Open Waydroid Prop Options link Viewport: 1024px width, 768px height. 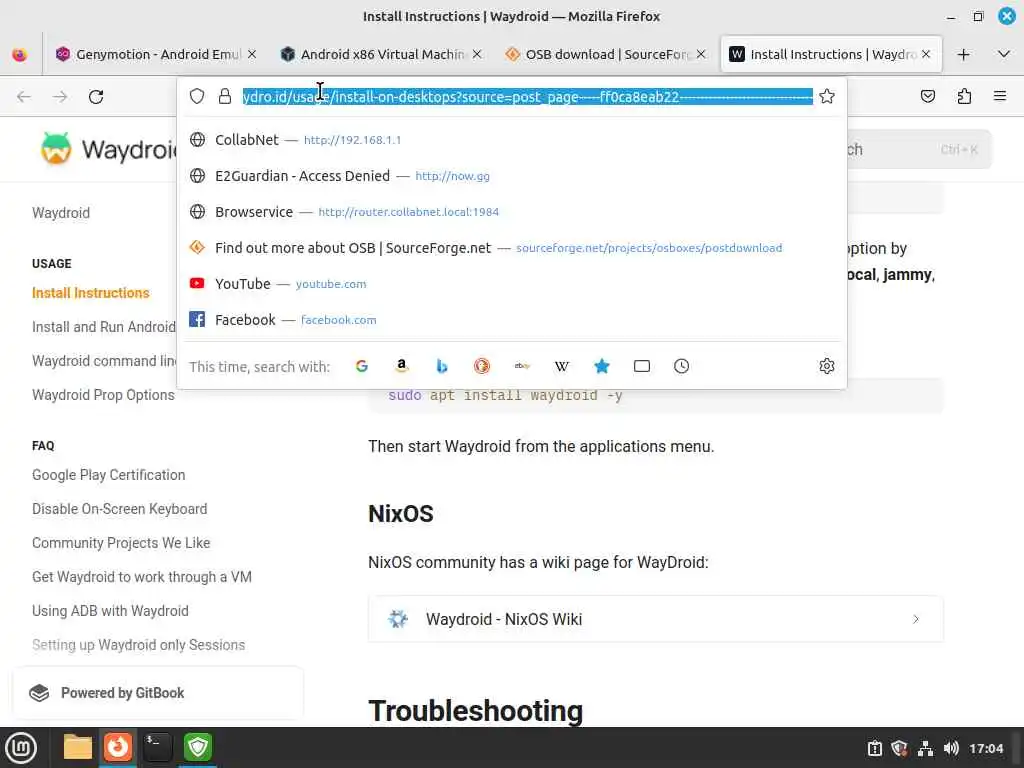(x=103, y=395)
